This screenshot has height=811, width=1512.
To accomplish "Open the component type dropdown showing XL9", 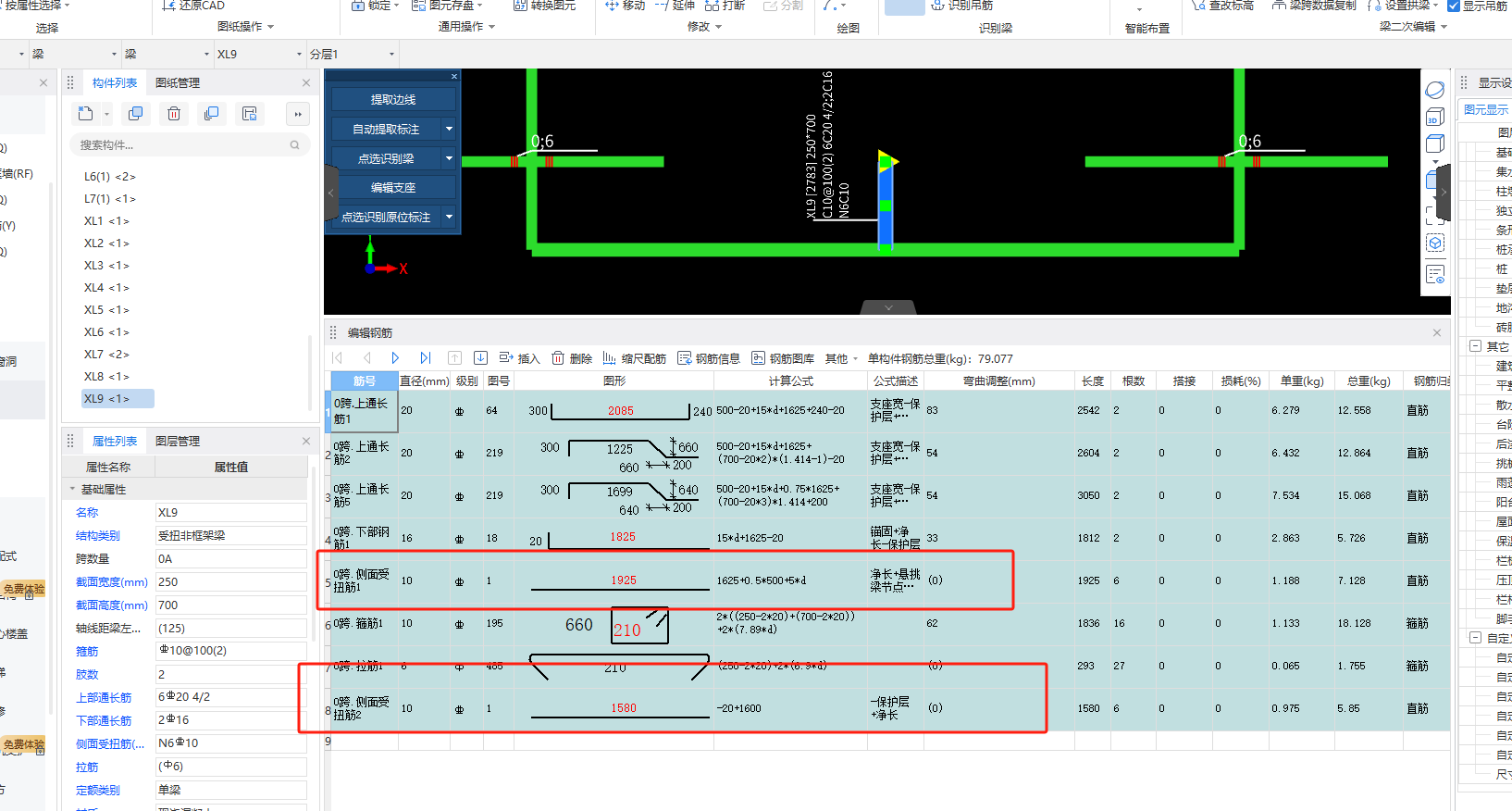I will pyautogui.click(x=259, y=54).
